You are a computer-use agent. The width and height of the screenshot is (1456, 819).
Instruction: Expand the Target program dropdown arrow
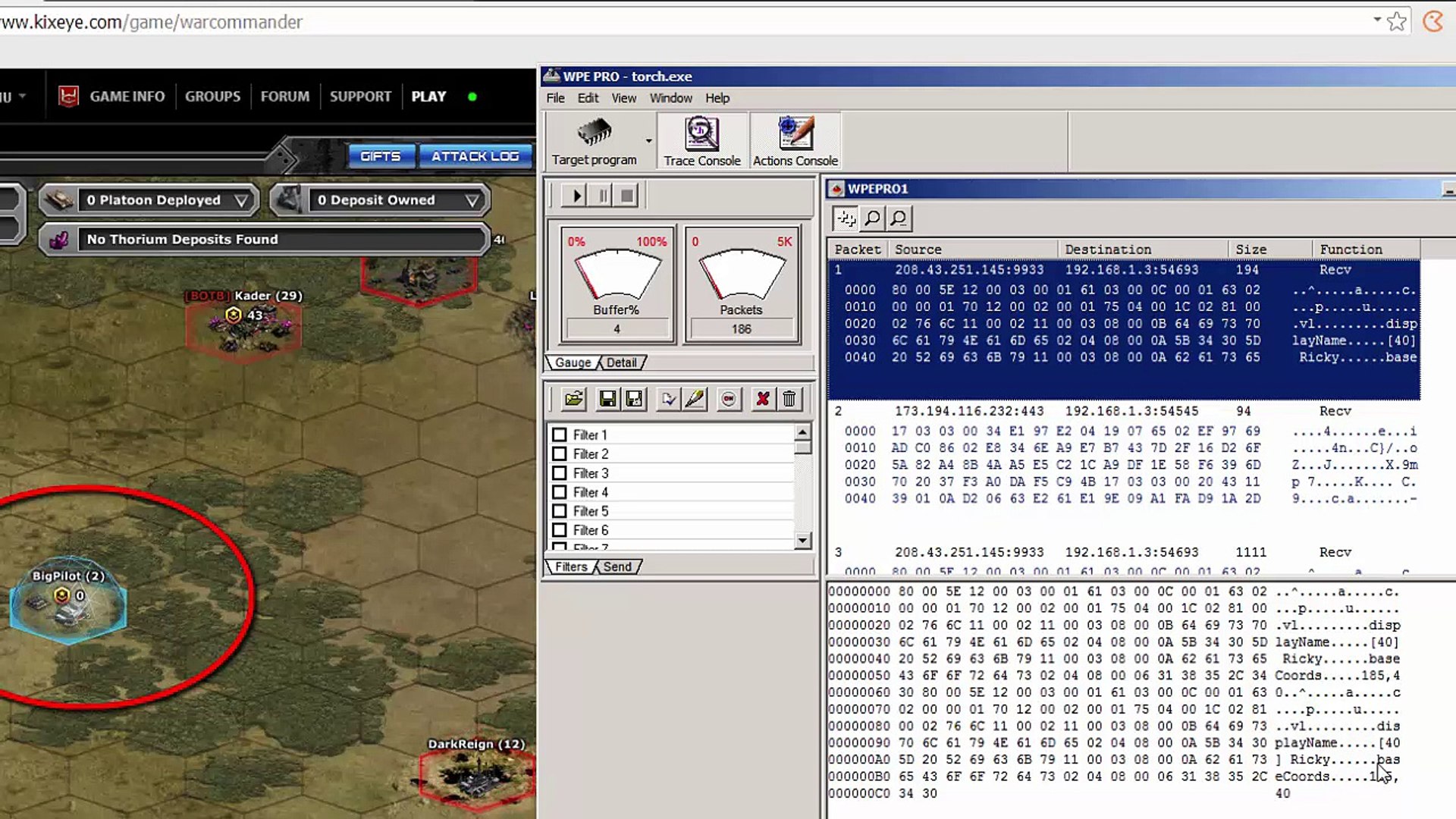(648, 141)
